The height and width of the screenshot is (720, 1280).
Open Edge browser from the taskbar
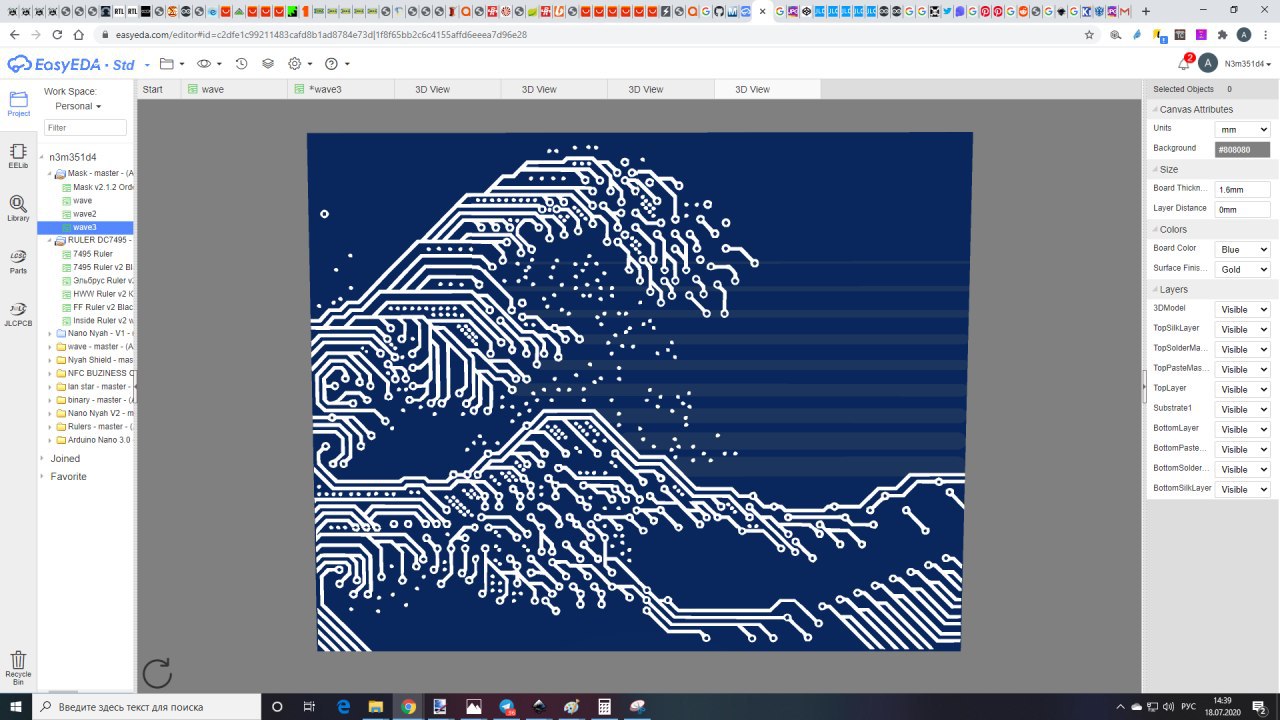coord(343,706)
